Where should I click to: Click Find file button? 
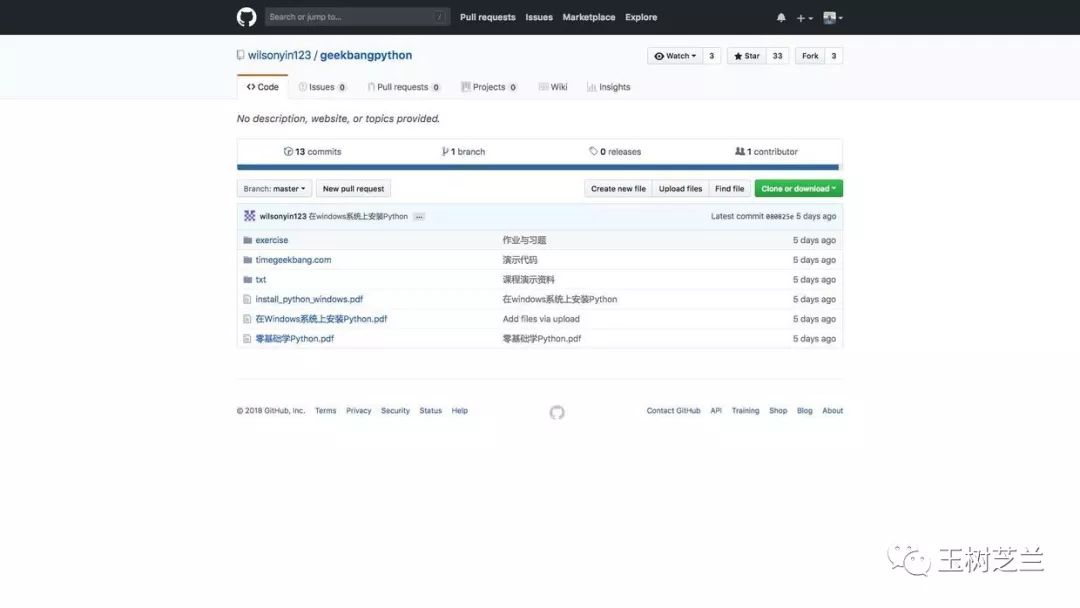tap(729, 189)
